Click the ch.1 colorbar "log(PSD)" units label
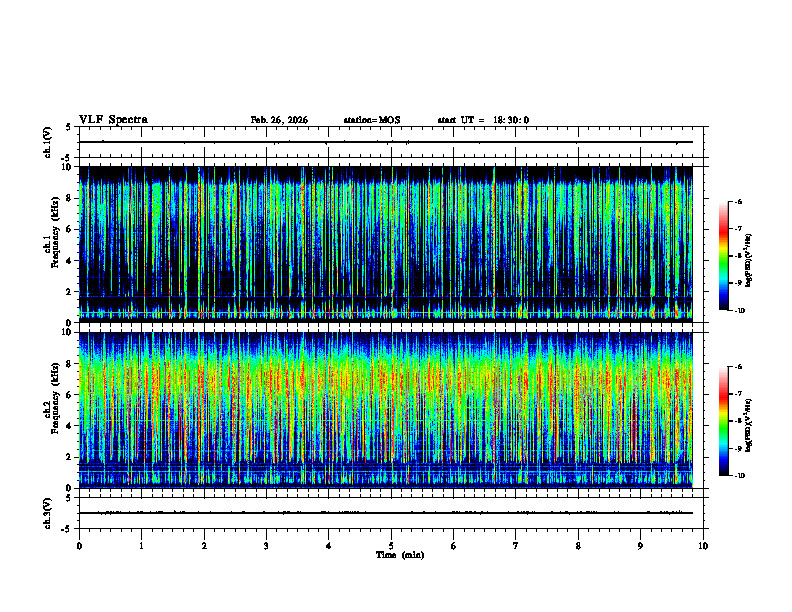This screenshot has width=792, height=612. click(749, 261)
